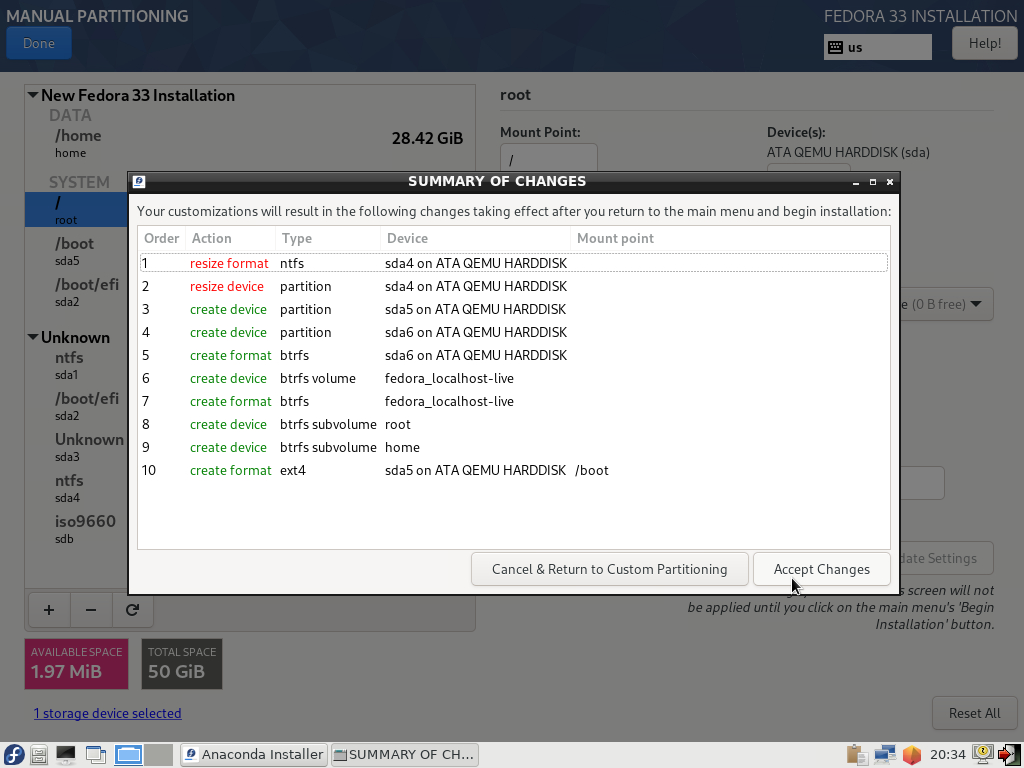Open the file manager cabinet icon in taskbar

tap(39, 755)
